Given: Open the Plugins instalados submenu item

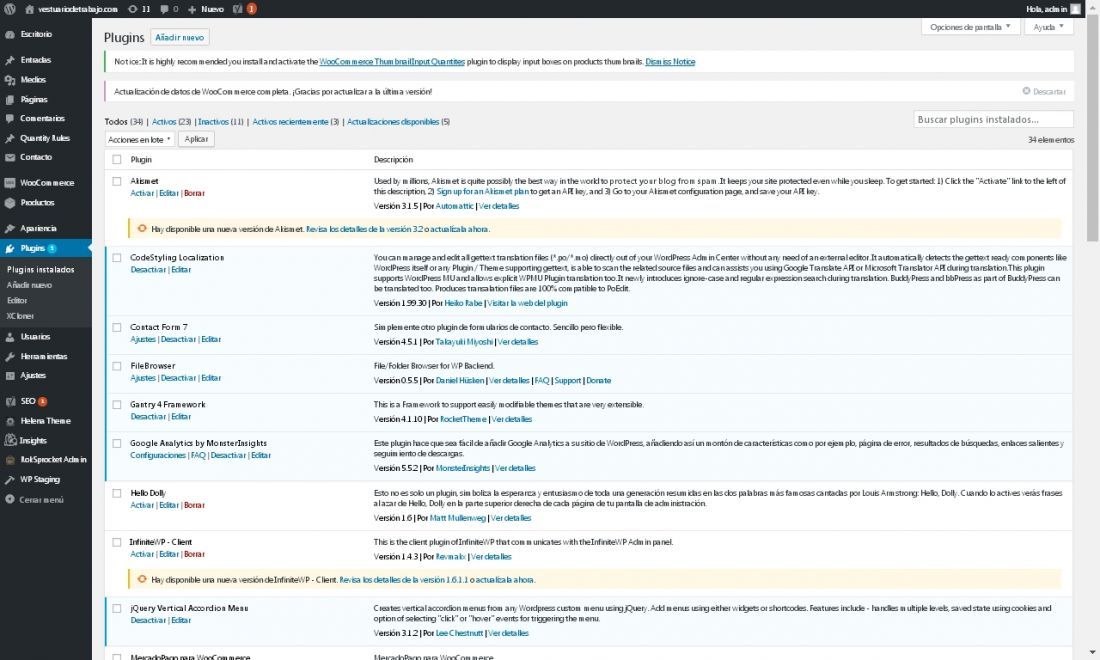Looking at the screenshot, I should (x=41, y=269).
